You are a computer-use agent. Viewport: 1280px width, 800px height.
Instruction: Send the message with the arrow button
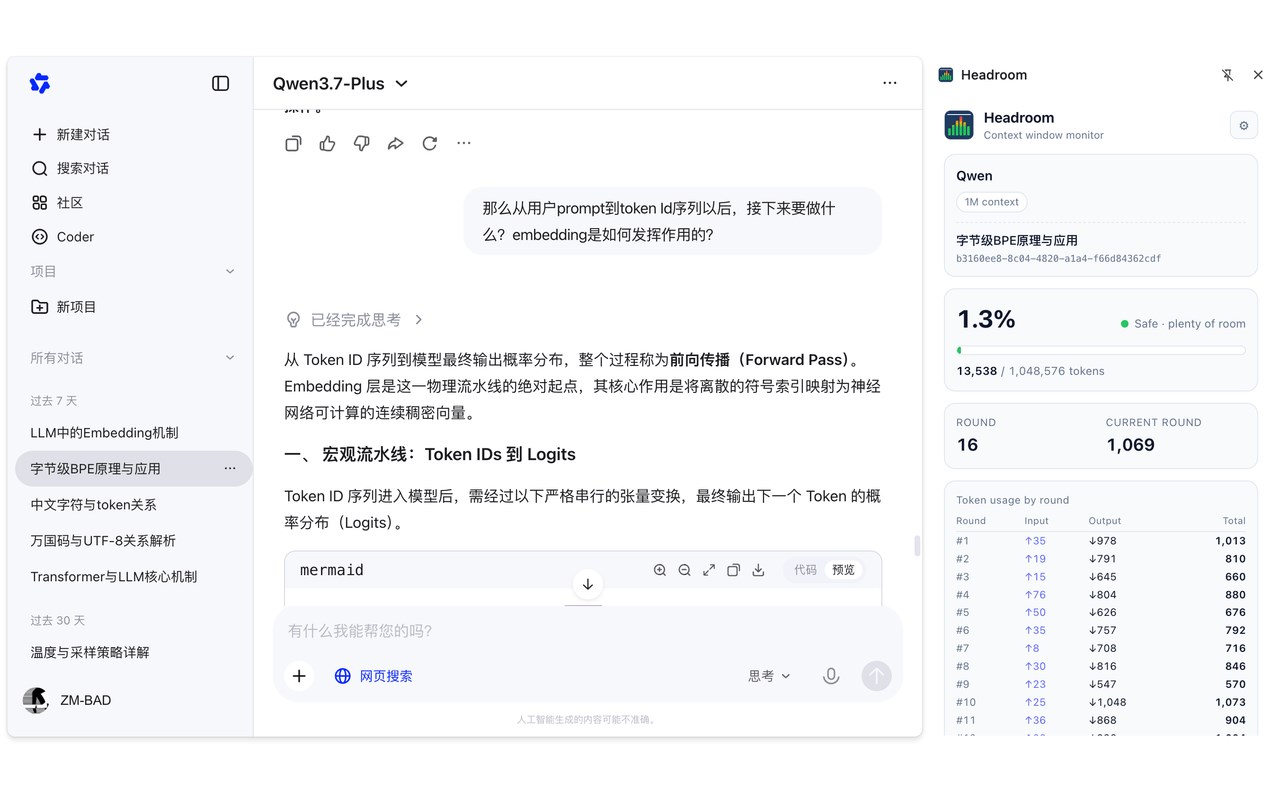point(877,676)
